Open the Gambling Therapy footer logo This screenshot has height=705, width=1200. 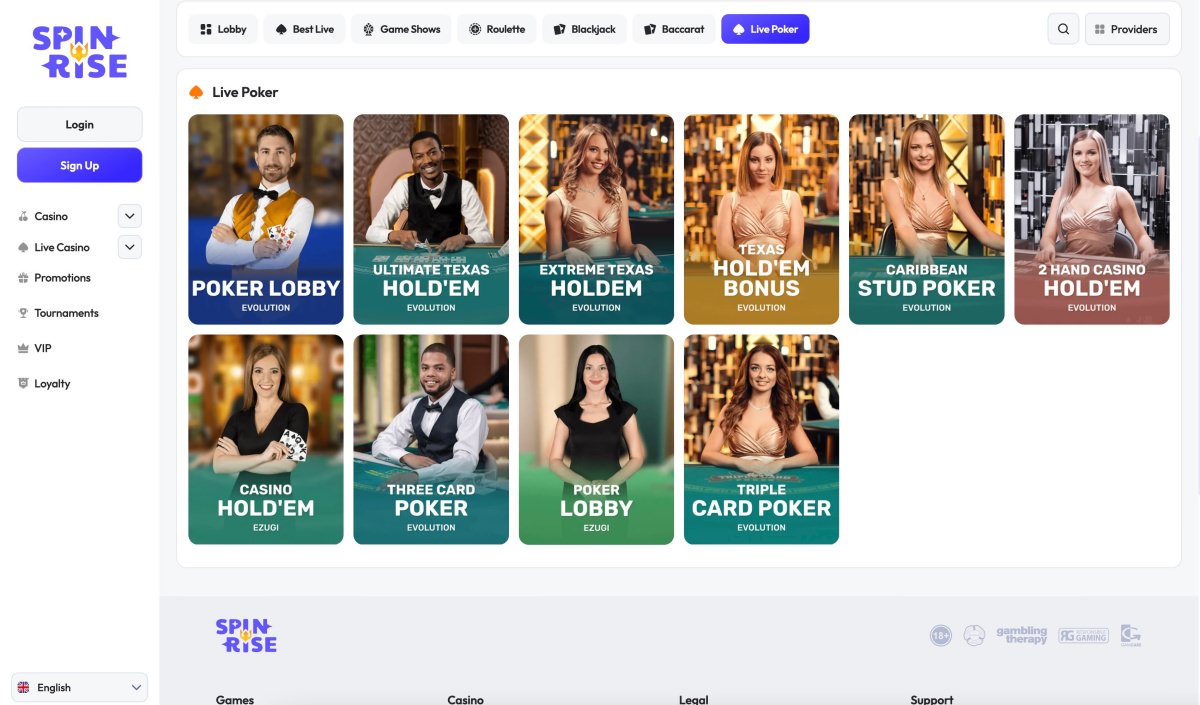[1021, 635]
